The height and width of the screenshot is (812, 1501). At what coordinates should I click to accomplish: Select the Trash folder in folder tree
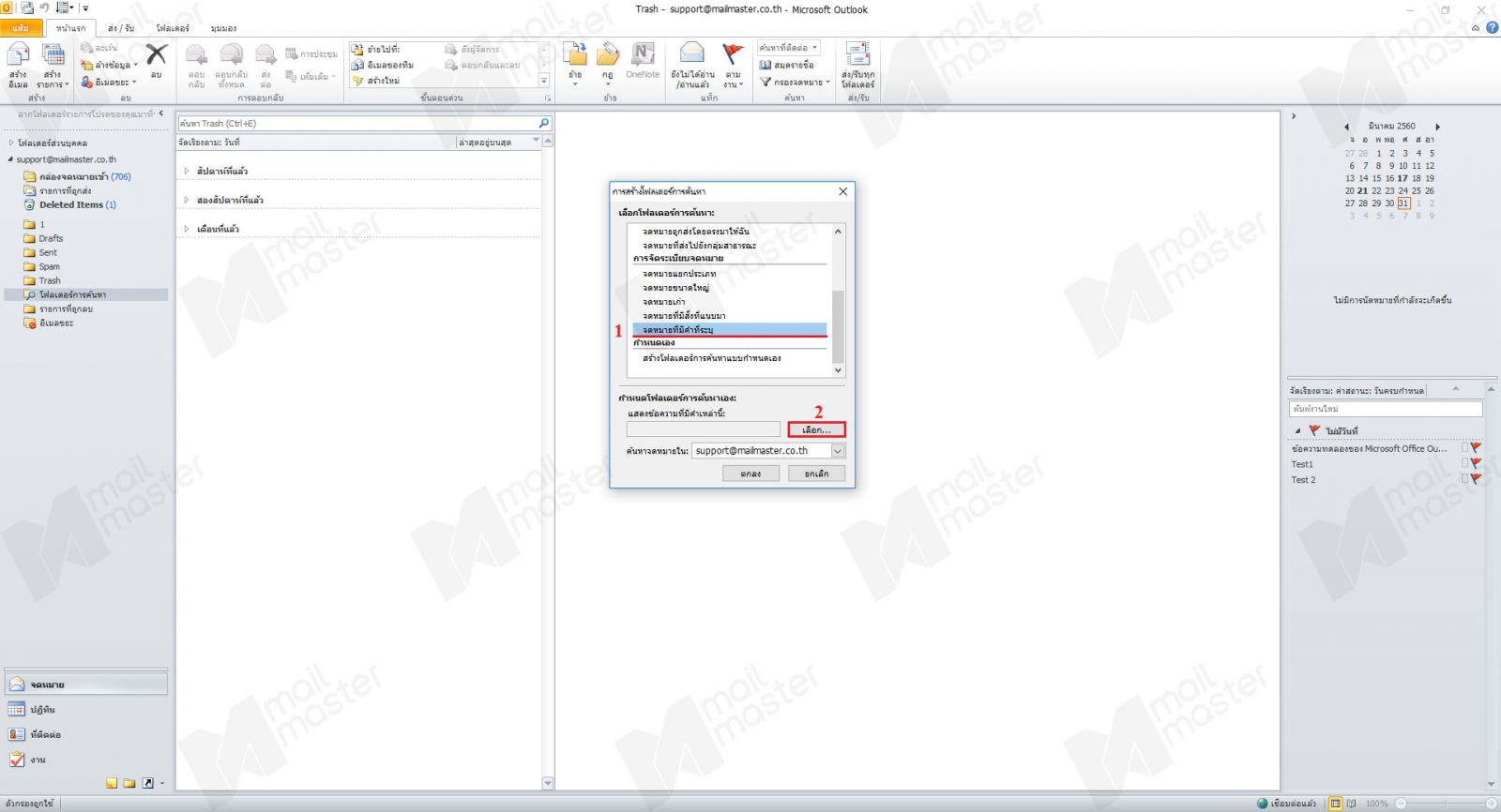tap(50, 280)
